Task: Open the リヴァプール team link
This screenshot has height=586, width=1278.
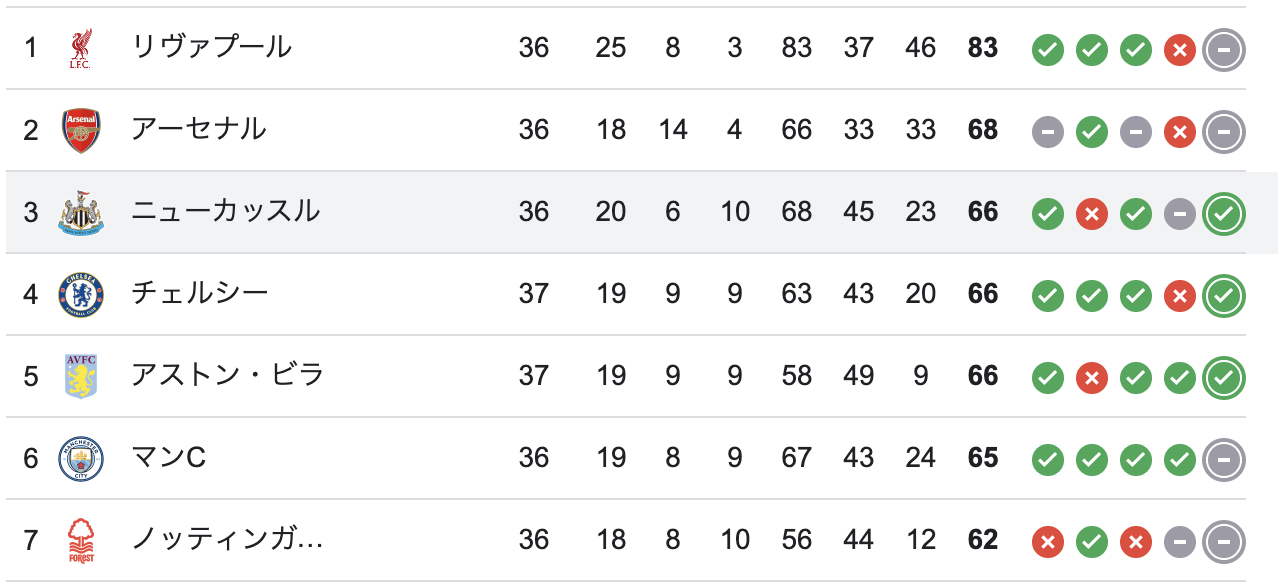Action: pyautogui.click(x=212, y=47)
